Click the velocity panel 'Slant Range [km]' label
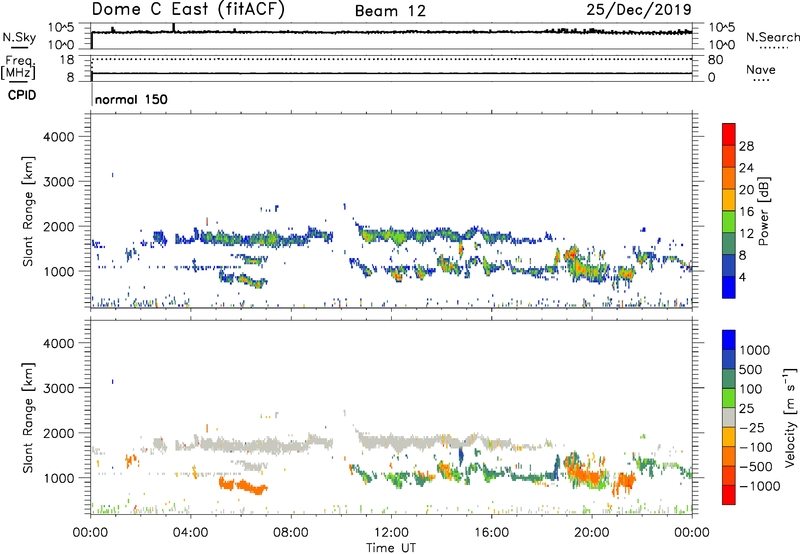The height and width of the screenshot is (554, 800). (x=28, y=417)
